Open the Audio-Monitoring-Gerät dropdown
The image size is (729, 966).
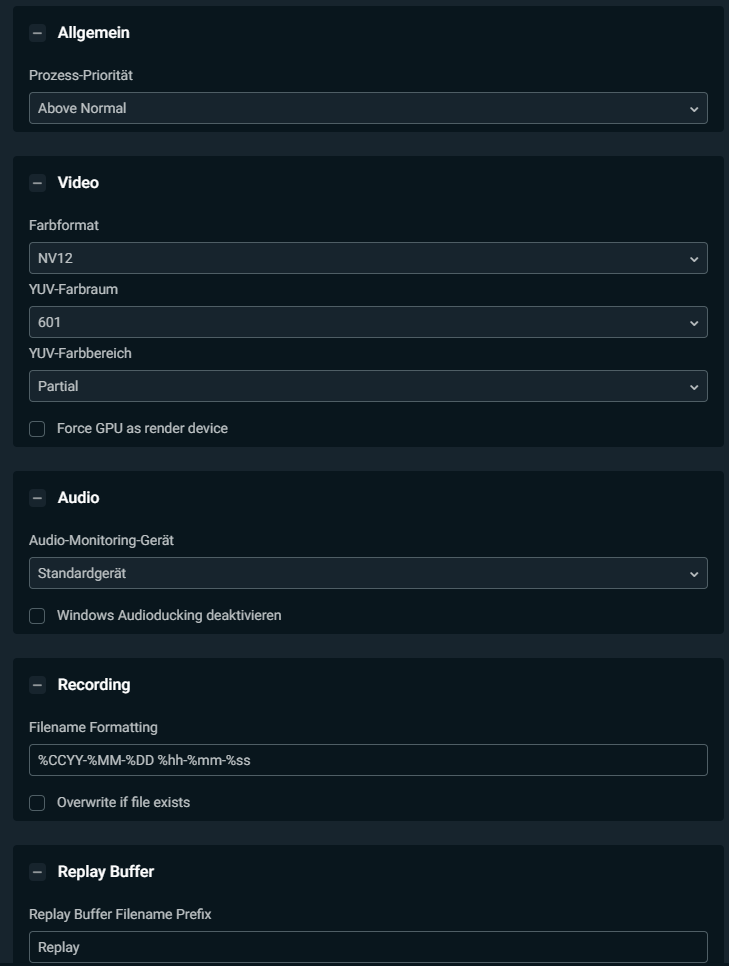pyautogui.click(x=368, y=573)
